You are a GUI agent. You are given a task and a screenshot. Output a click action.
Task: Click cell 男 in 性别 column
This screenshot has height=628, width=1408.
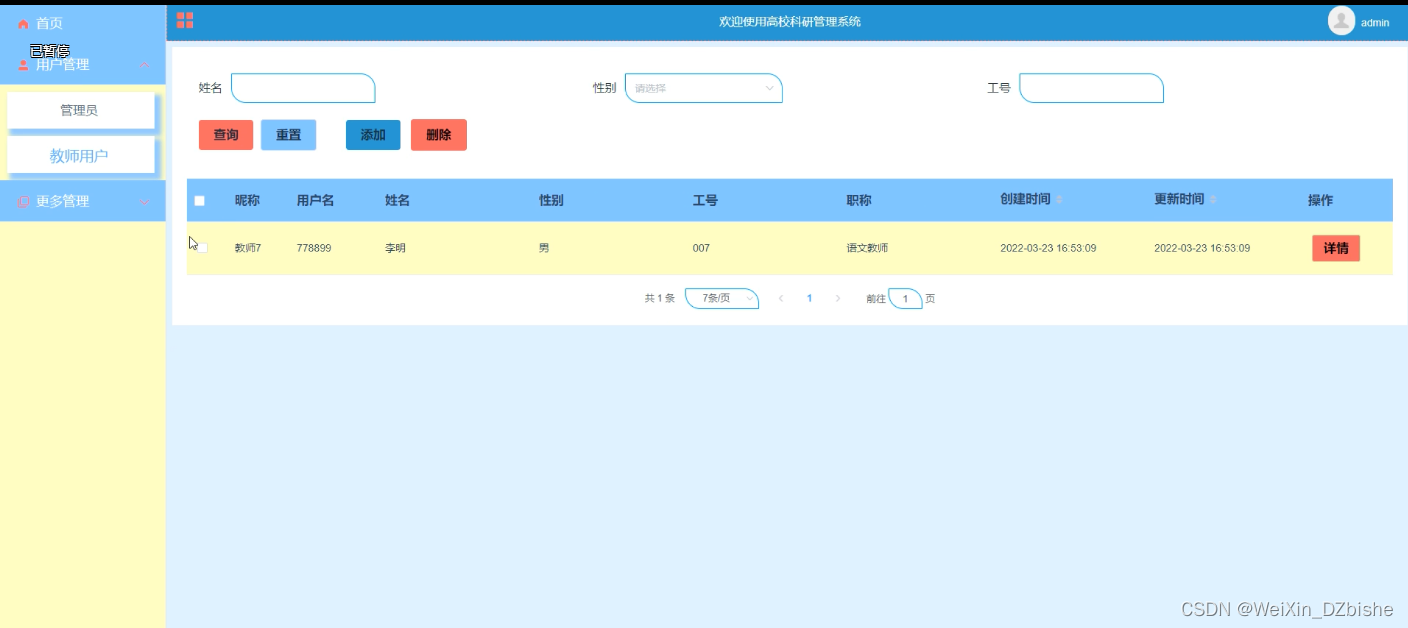point(544,248)
